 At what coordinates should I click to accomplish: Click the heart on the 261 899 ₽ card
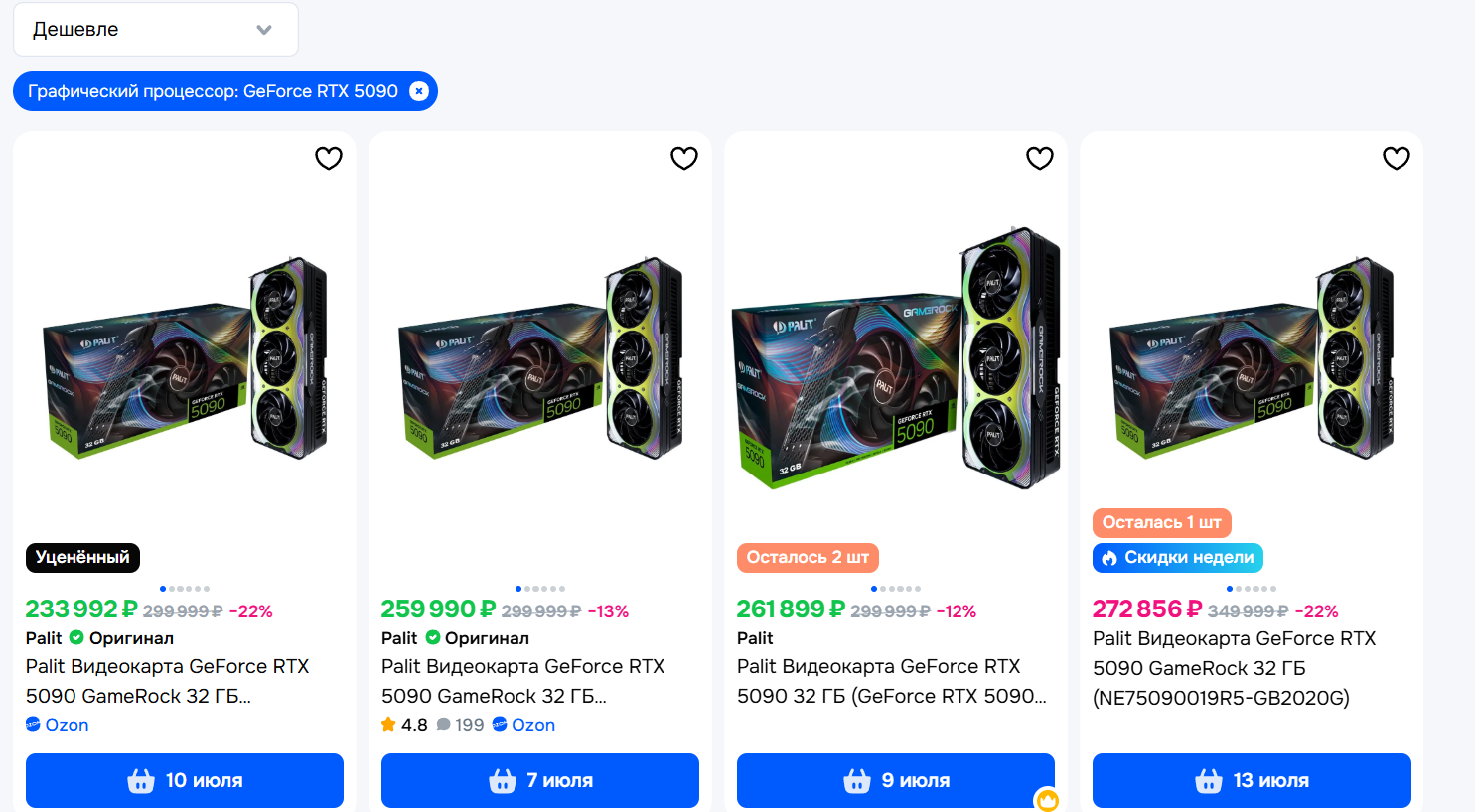[x=1040, y=158]
